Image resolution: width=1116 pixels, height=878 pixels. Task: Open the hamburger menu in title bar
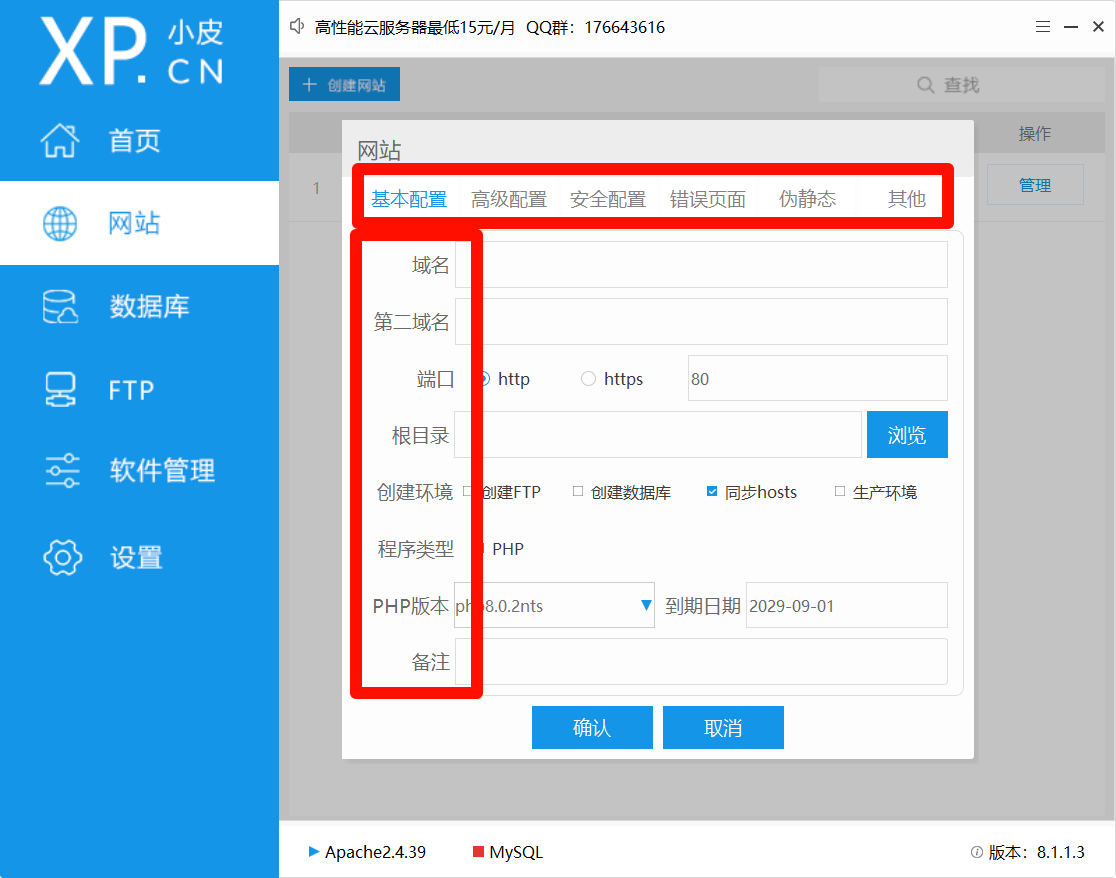[x=1043, y=27]
